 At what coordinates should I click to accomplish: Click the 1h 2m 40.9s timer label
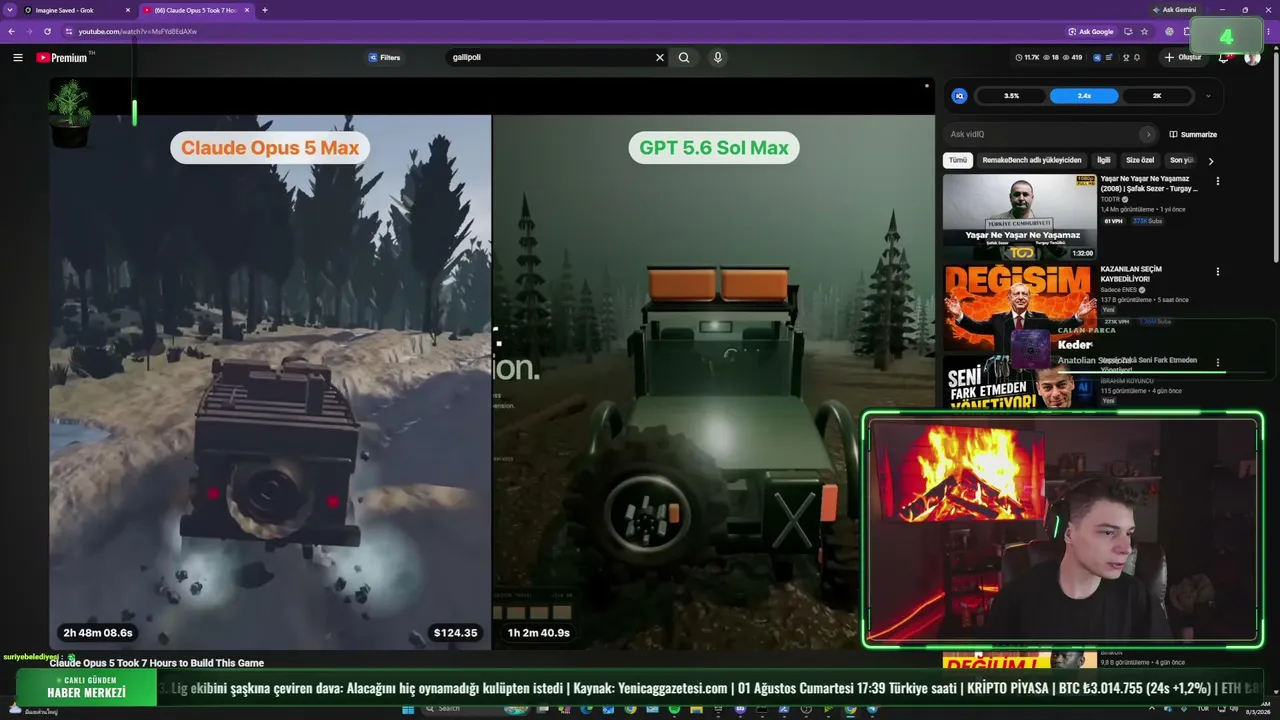click(539, 633)
